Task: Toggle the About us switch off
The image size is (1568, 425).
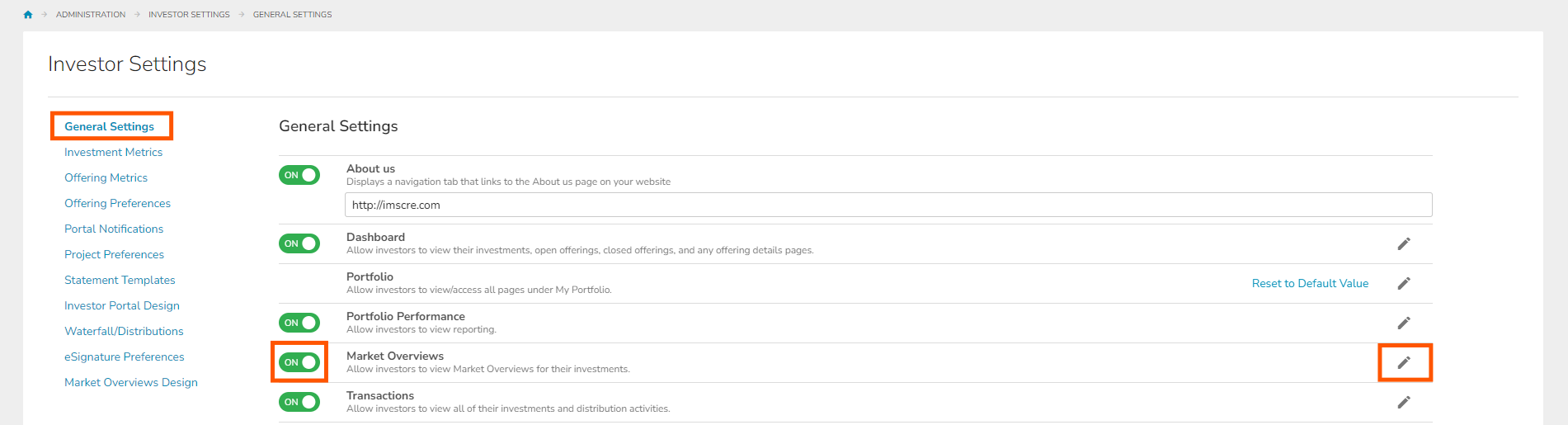Action: pyautogui.click(x=299, y=175)
